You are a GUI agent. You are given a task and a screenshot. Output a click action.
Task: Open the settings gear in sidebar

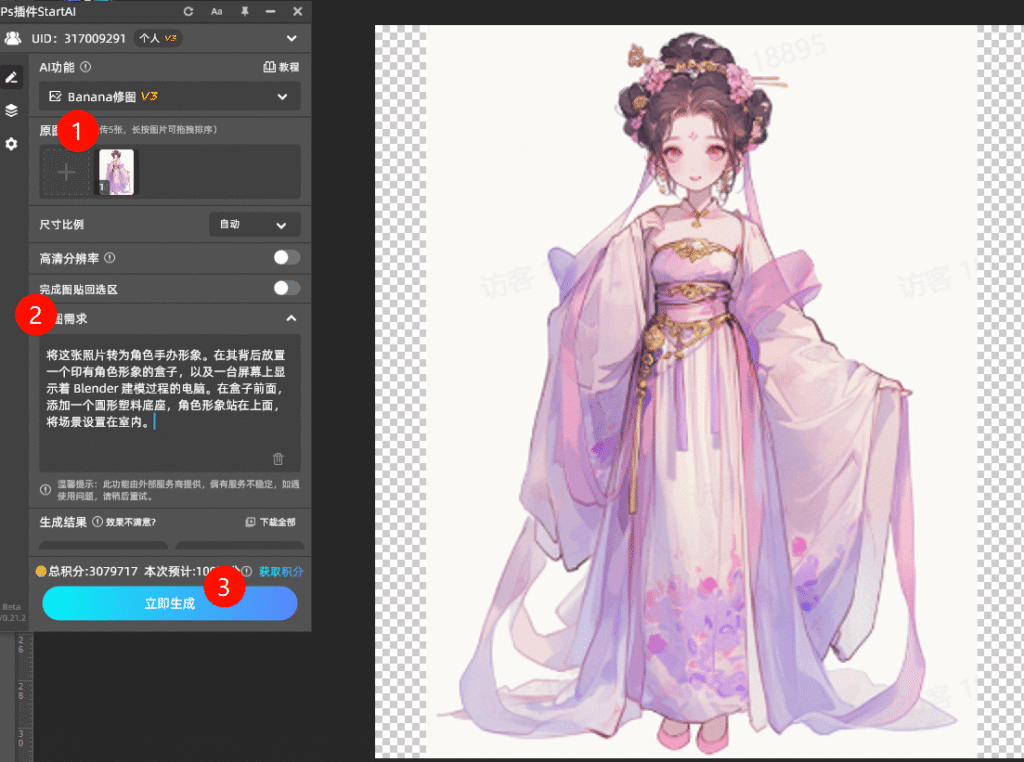[11, 144]
